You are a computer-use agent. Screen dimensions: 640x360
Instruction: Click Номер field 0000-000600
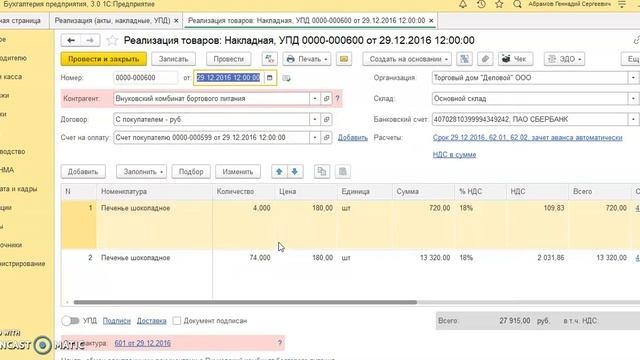[x=146, y=78]
